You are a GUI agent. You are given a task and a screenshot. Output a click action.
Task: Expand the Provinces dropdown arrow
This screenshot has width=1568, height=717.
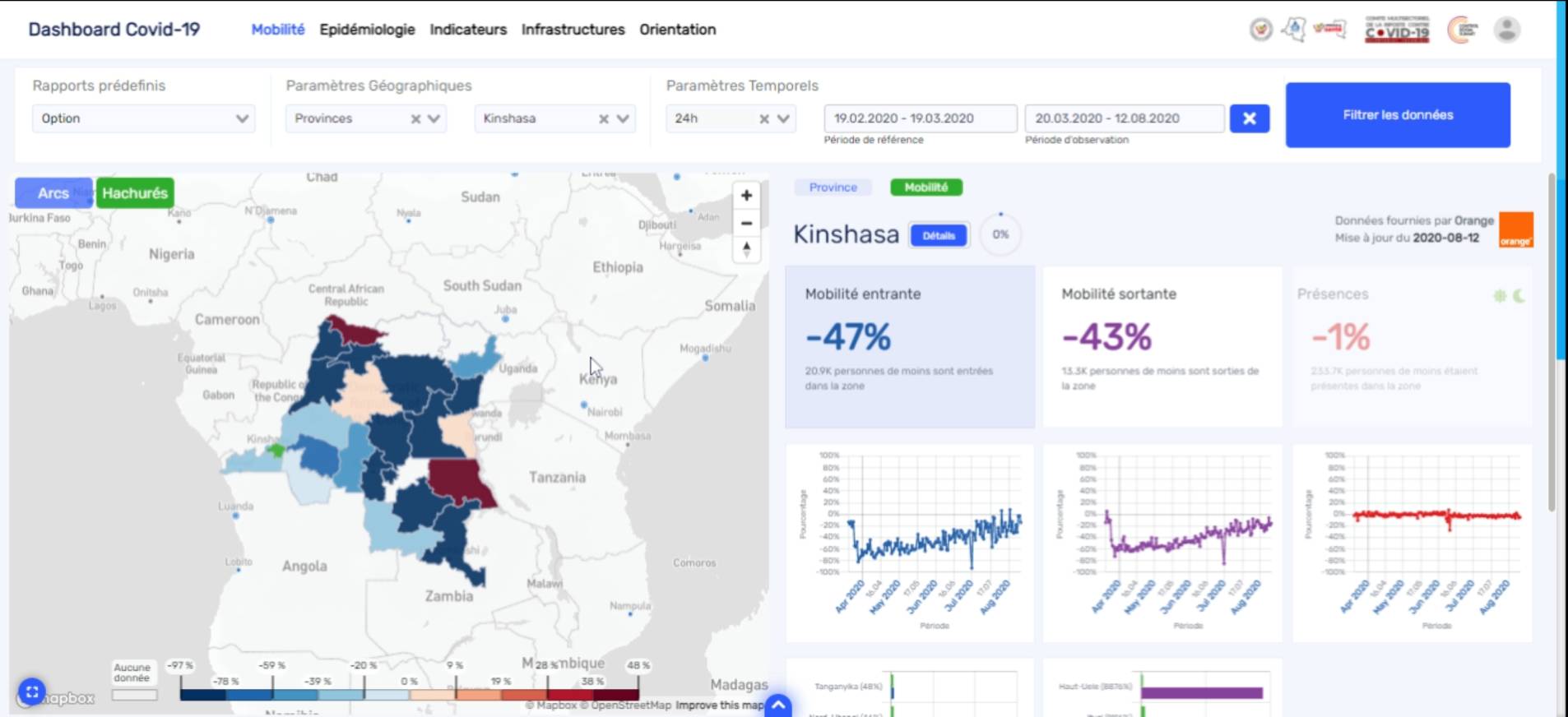click(x=434, y=118)
